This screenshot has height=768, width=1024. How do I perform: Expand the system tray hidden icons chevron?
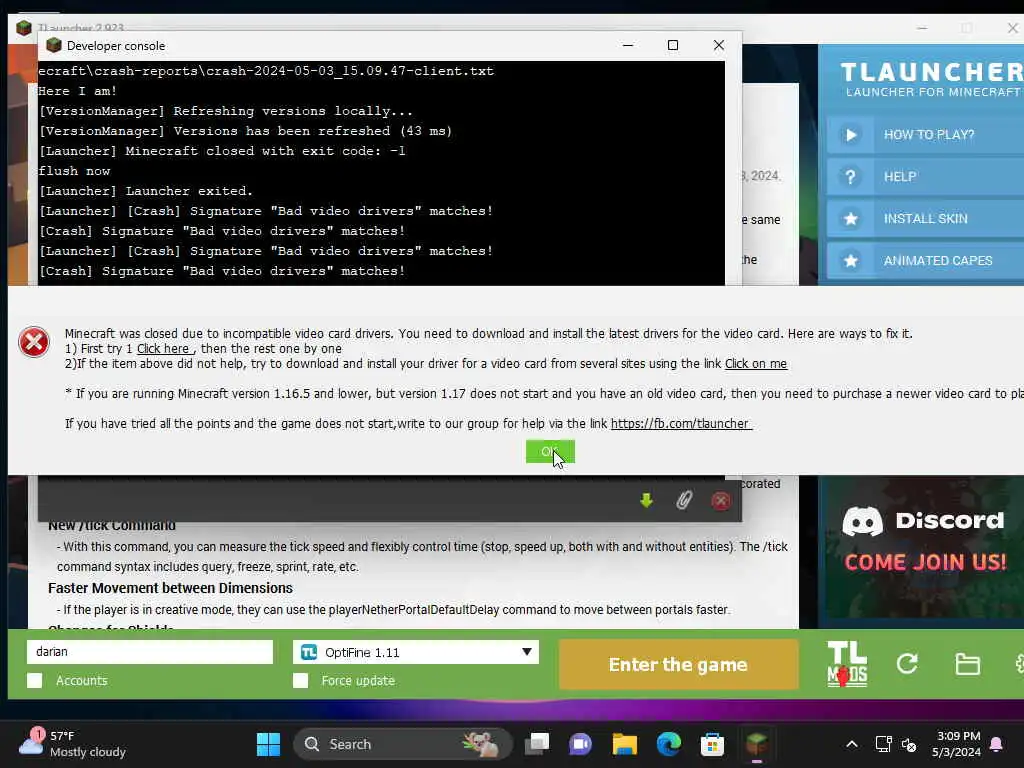(x=852, y=744)
